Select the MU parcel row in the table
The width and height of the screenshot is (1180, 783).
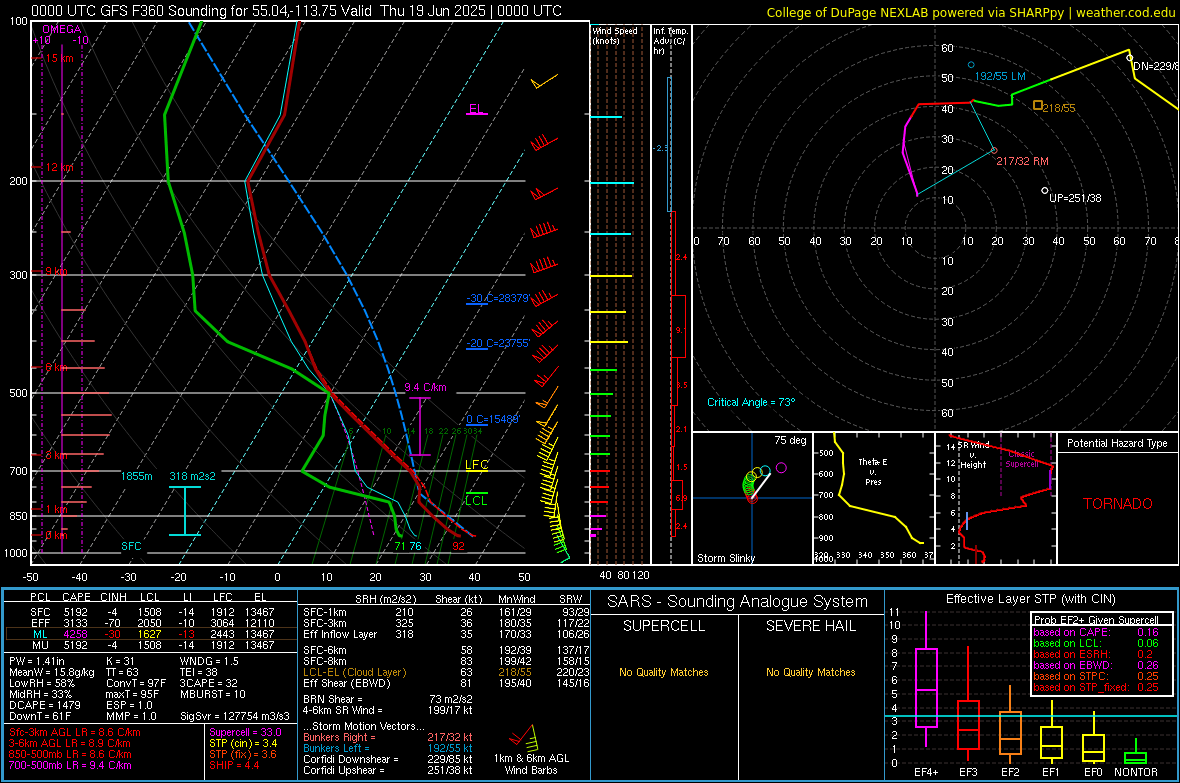click(151, 645)
